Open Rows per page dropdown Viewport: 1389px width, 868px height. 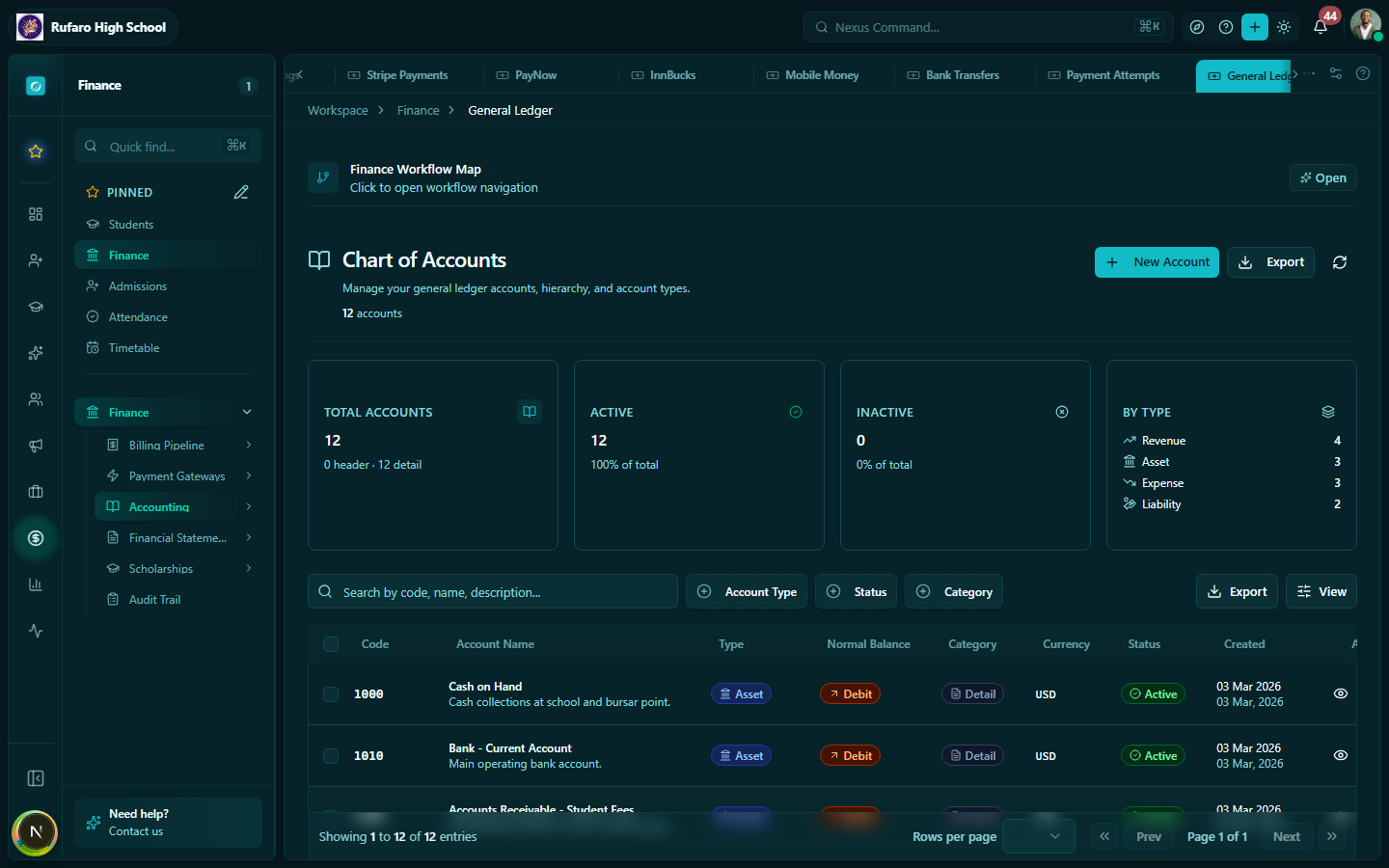(1039, 836)
